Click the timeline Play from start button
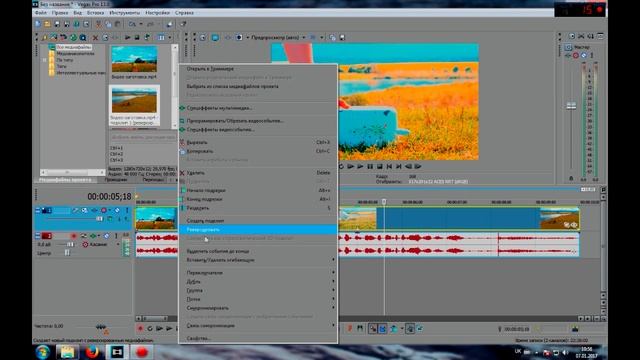Image resolution: width=640 pixels, height=360 pixels. point(159,329)
